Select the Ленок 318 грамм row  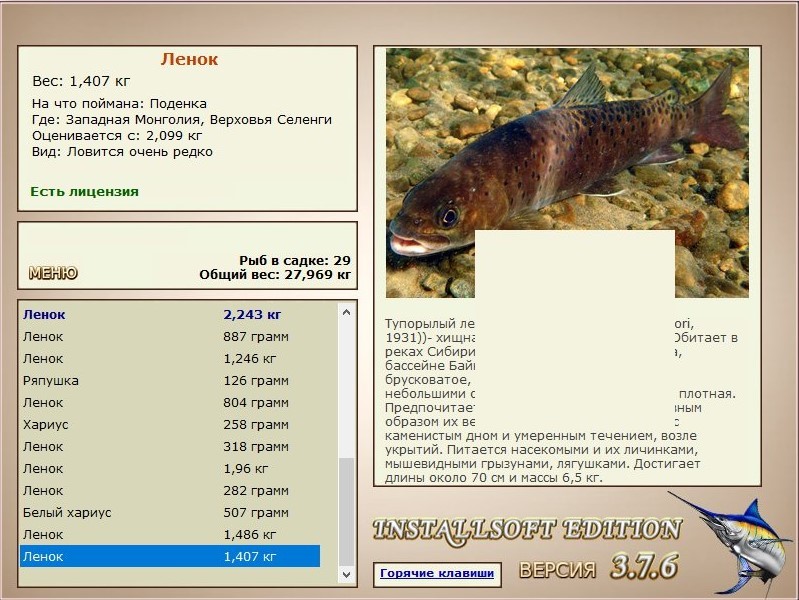(170, 446)
